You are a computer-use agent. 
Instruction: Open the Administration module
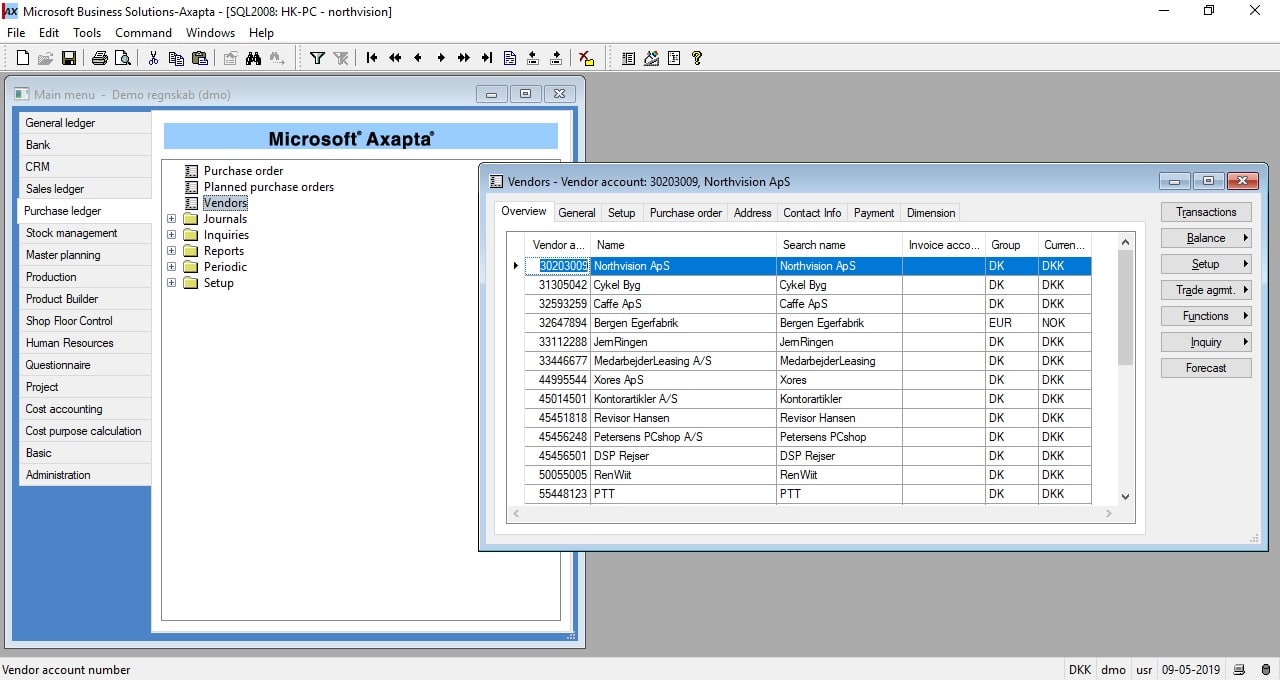coord(84,475)
